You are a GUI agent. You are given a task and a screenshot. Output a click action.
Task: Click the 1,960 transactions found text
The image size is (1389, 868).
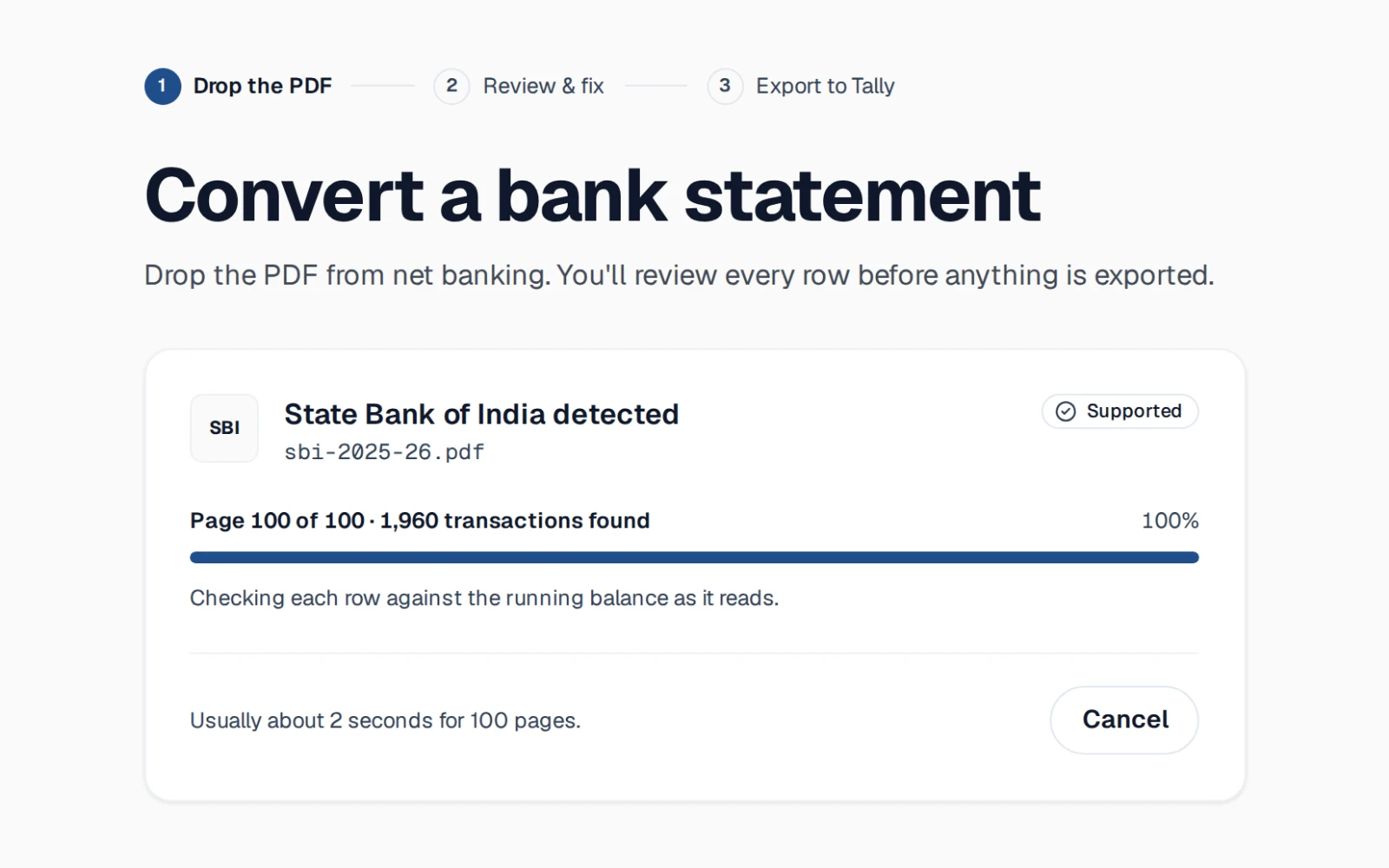point(515,521)
